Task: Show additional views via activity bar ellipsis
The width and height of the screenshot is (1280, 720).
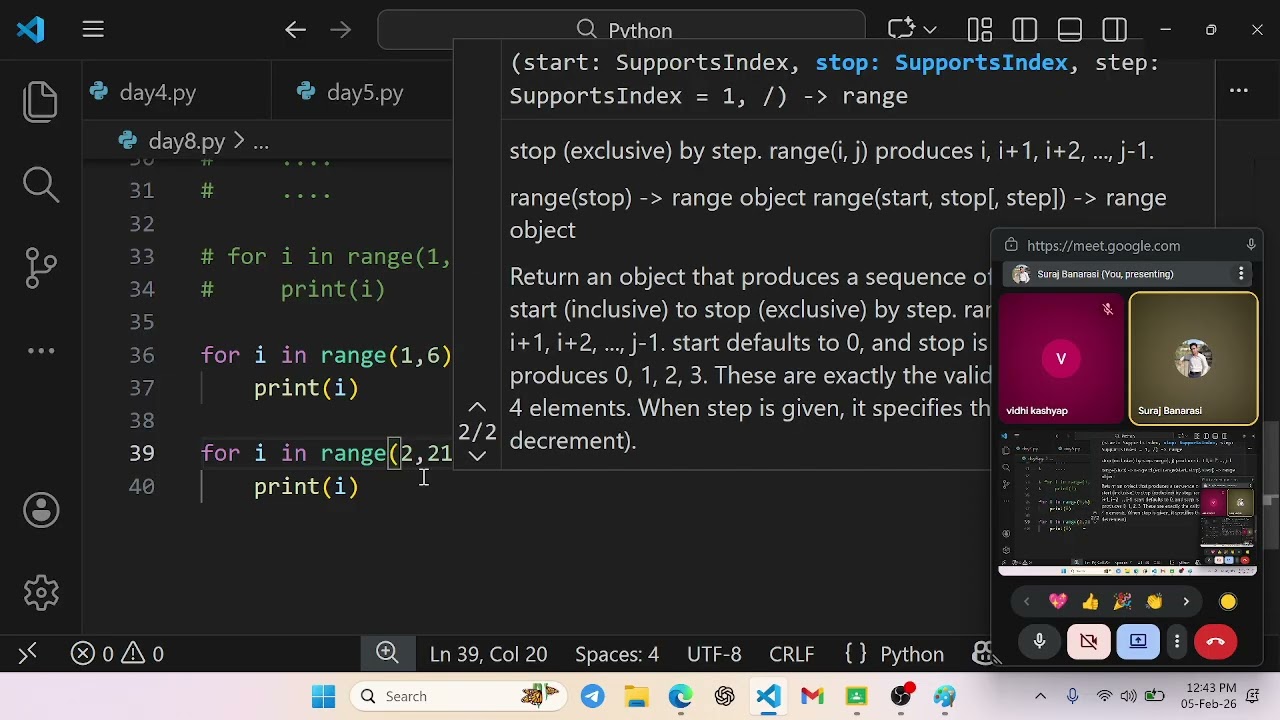Action: tap(41, 351)
